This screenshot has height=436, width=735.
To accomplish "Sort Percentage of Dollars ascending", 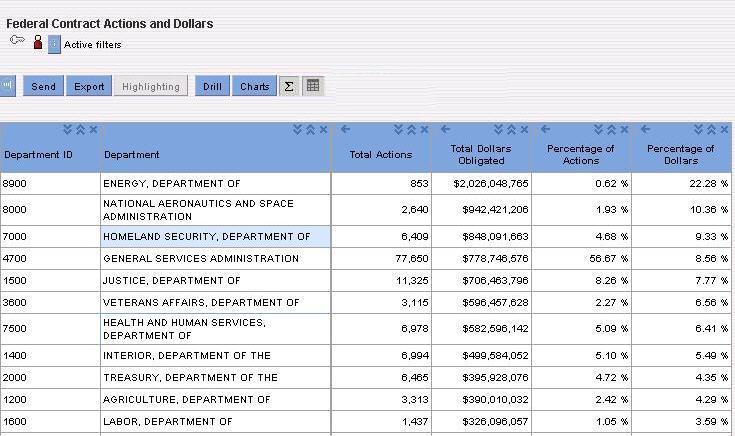I will tap(712, 129).
